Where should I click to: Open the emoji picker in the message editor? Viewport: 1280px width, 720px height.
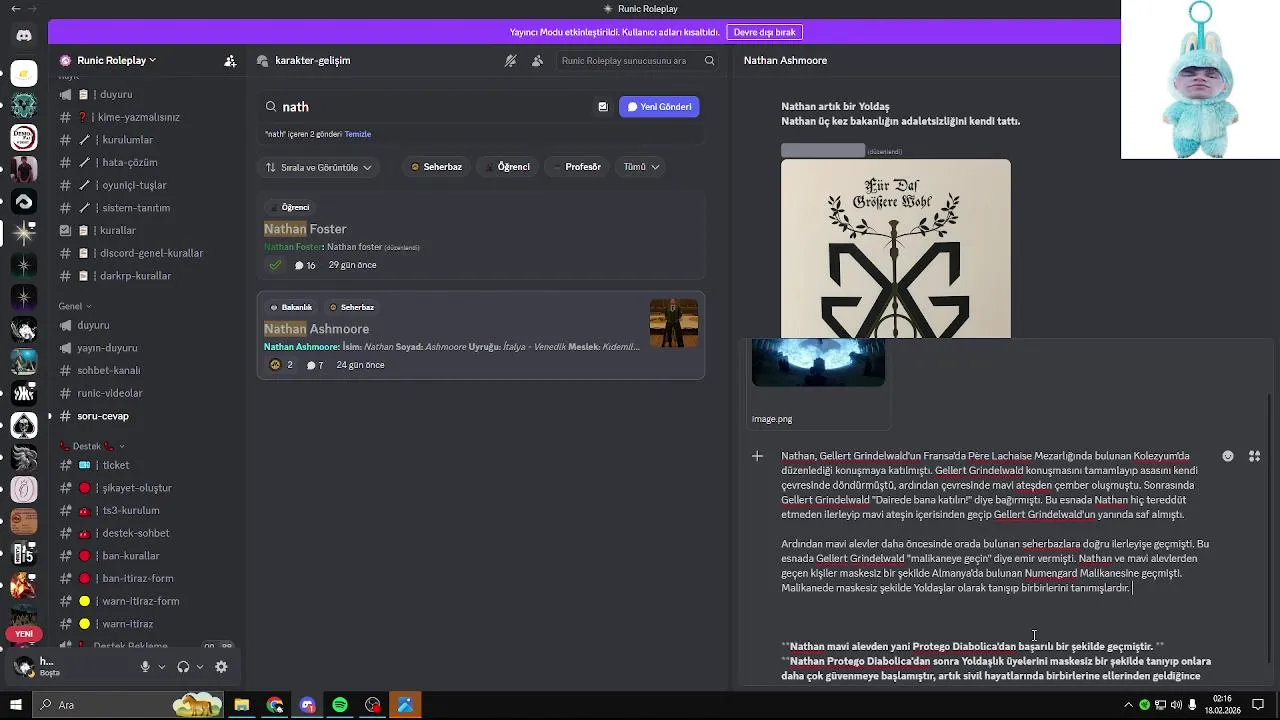pyautogui.click(x=1227, y=456)
